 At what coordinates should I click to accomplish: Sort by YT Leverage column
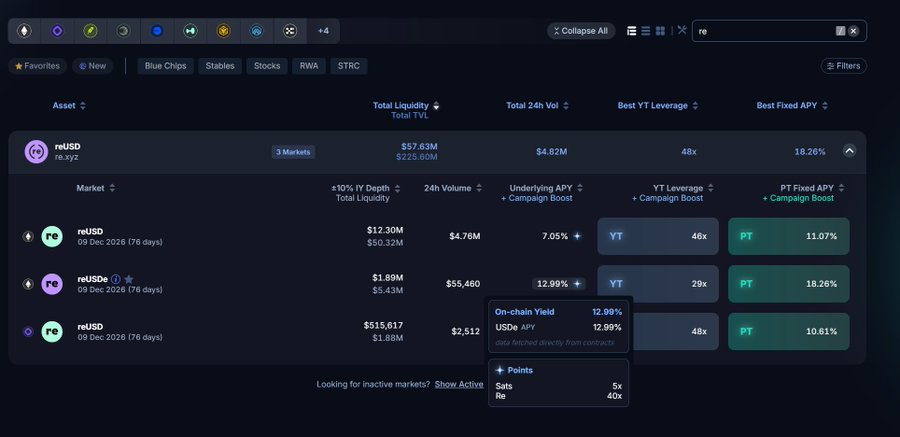point(683,188)
